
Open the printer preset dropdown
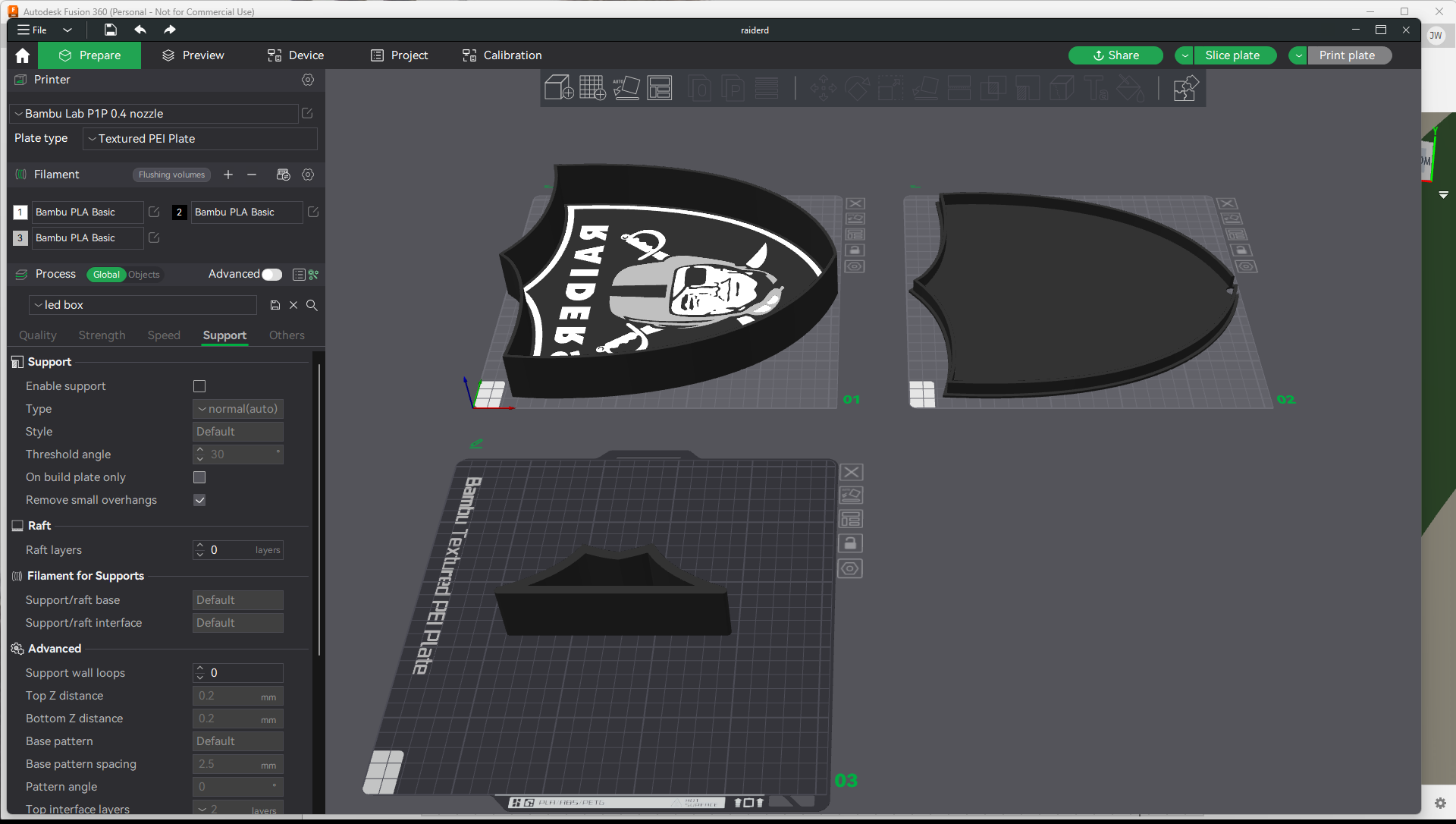tap(154, 114)
